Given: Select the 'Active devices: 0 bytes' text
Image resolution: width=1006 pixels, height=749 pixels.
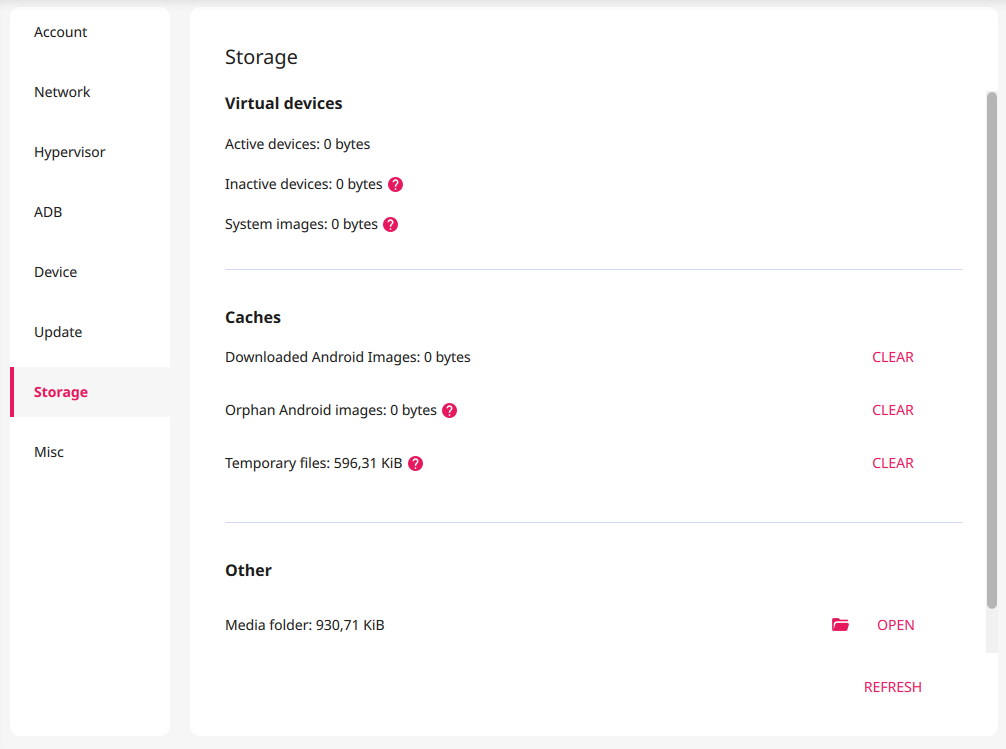Looking at the screenshot, I should pos(297,144).
